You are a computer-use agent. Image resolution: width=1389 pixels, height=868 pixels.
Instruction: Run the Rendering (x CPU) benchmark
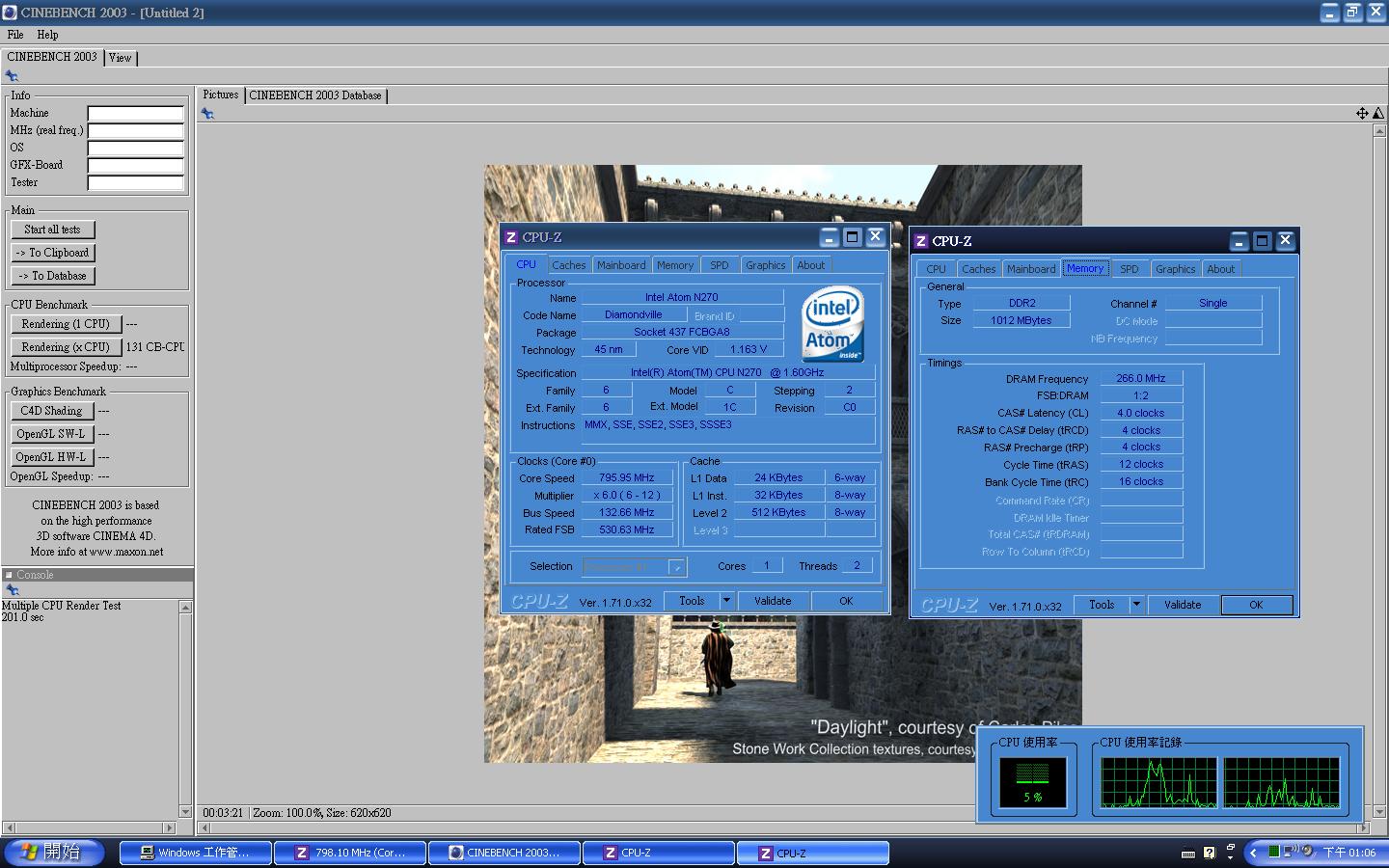(66, 347)
